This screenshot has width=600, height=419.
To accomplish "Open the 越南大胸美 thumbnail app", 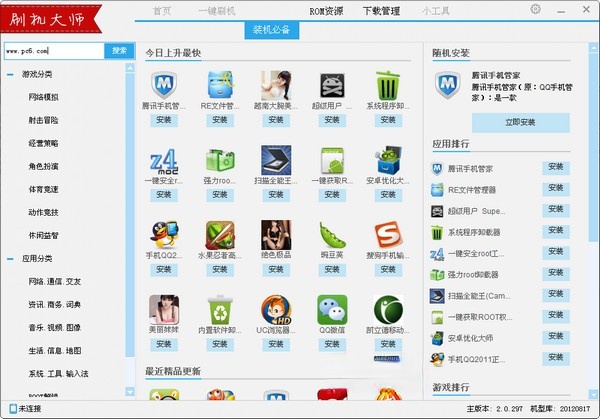I will 276,85.
